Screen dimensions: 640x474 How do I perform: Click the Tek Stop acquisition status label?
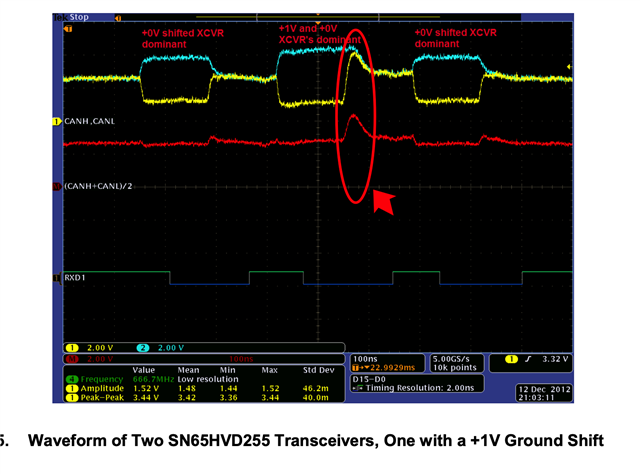point(71,17)
